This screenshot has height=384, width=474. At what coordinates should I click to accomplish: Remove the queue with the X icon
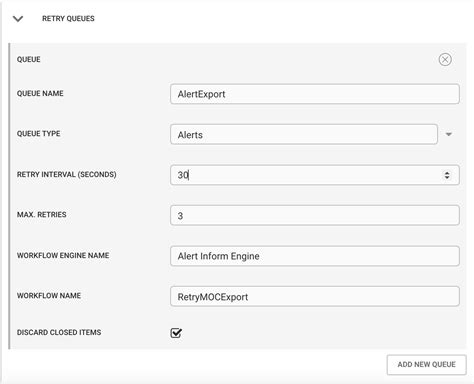[x=445, y=60]
